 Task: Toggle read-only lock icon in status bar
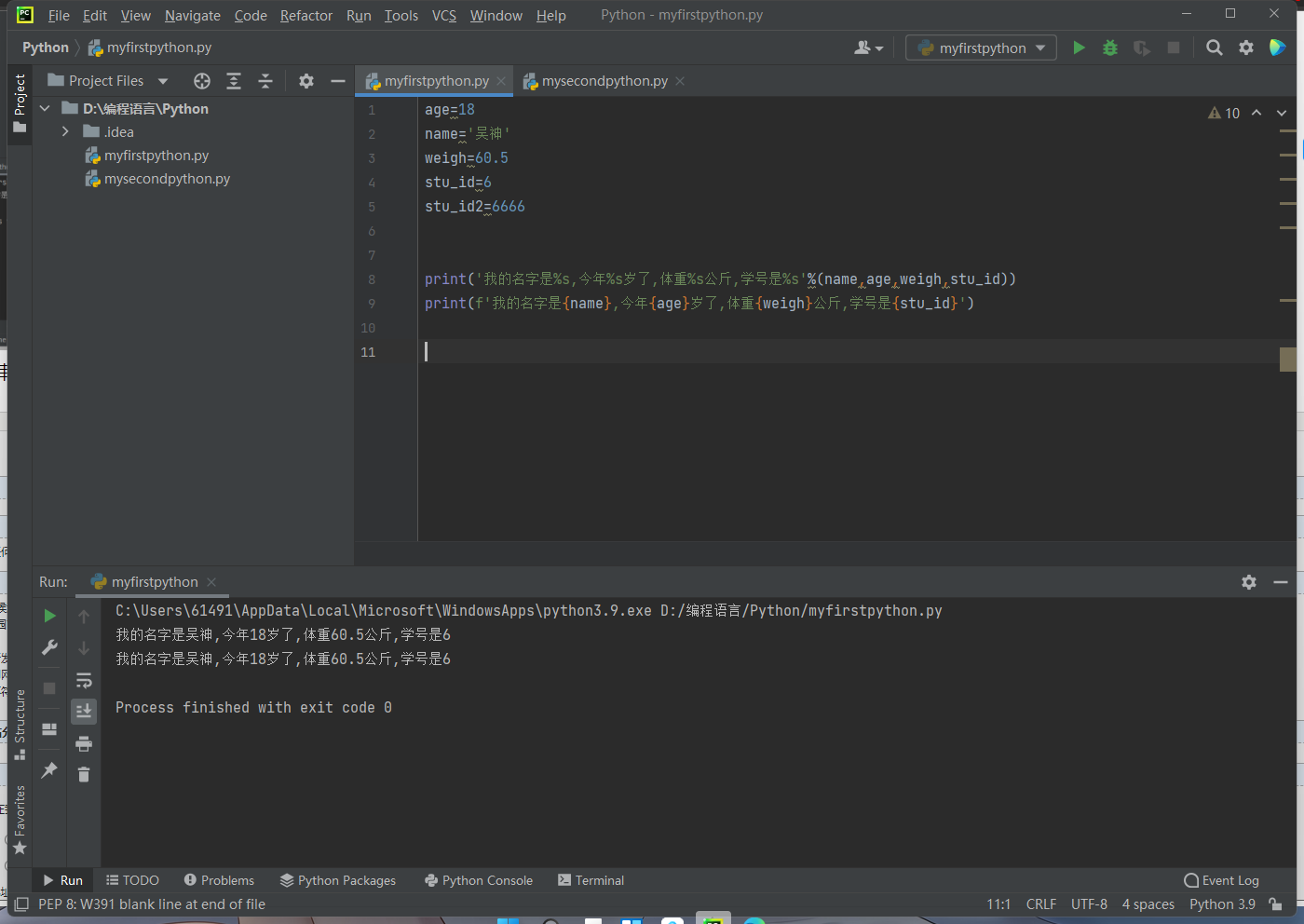[x=1275, y=904]
